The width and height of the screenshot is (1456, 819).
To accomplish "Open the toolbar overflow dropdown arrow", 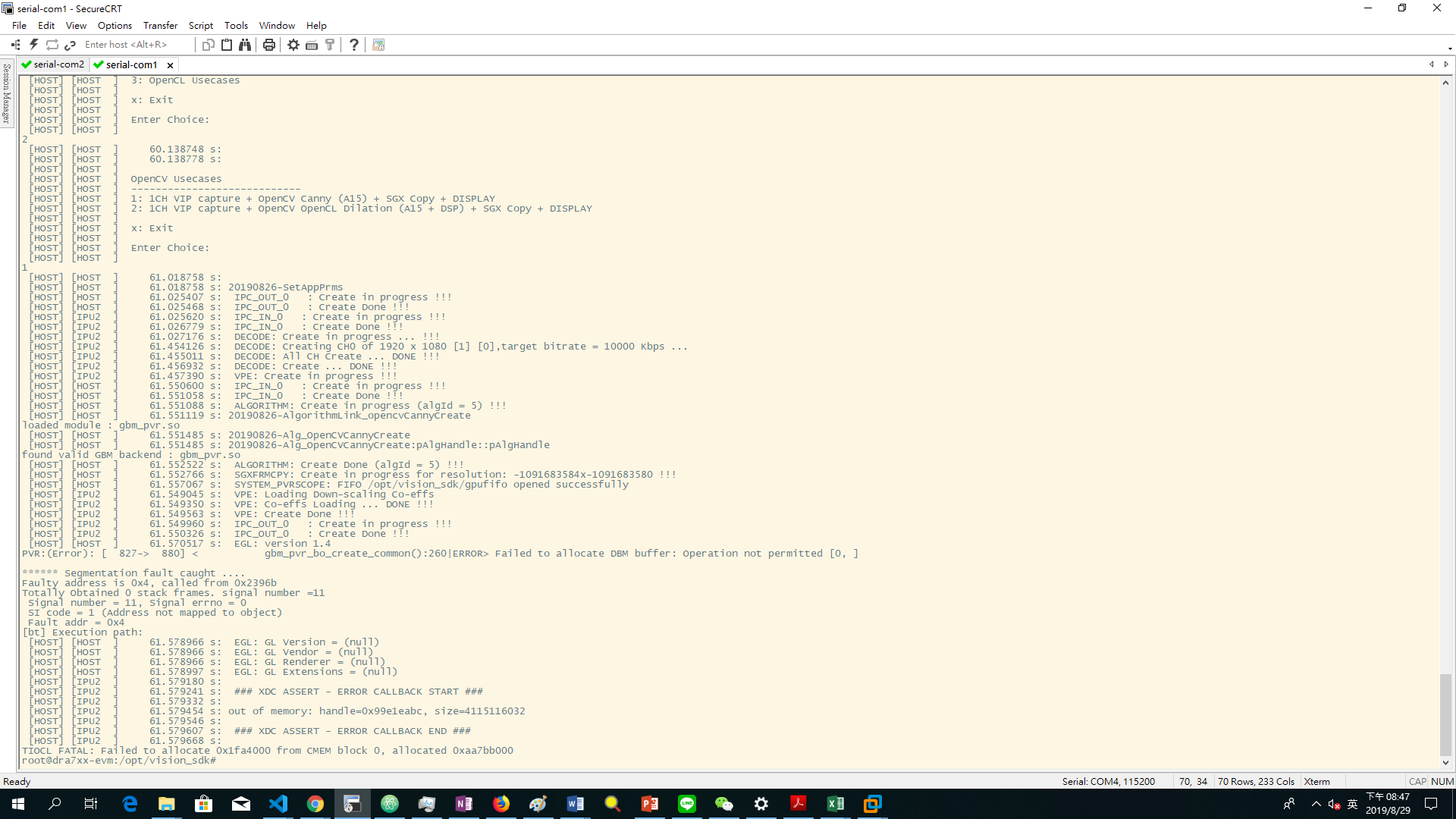I will click(x=1450, y=49).
